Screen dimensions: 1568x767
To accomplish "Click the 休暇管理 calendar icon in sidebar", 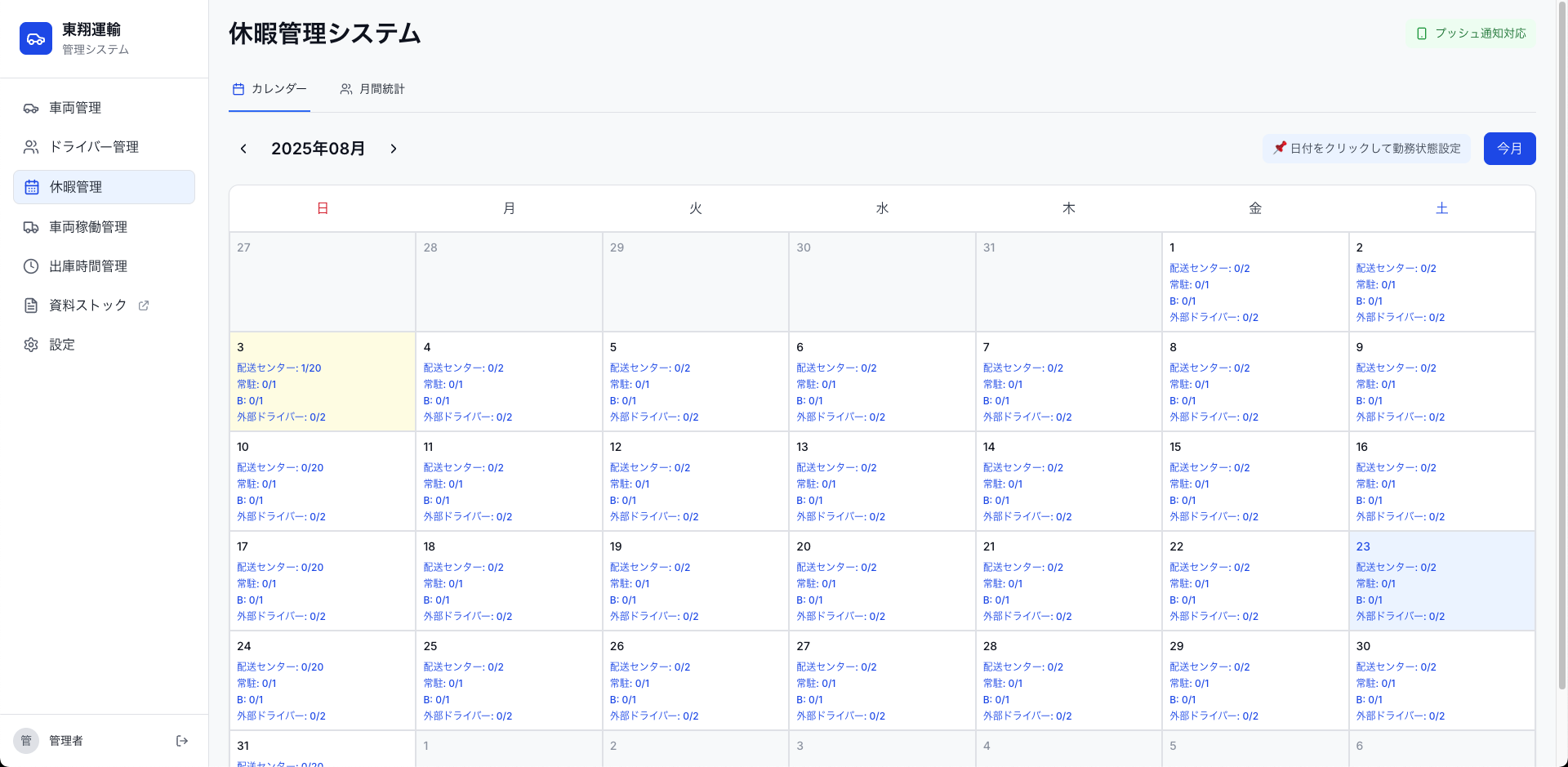I will pos(32,187).
